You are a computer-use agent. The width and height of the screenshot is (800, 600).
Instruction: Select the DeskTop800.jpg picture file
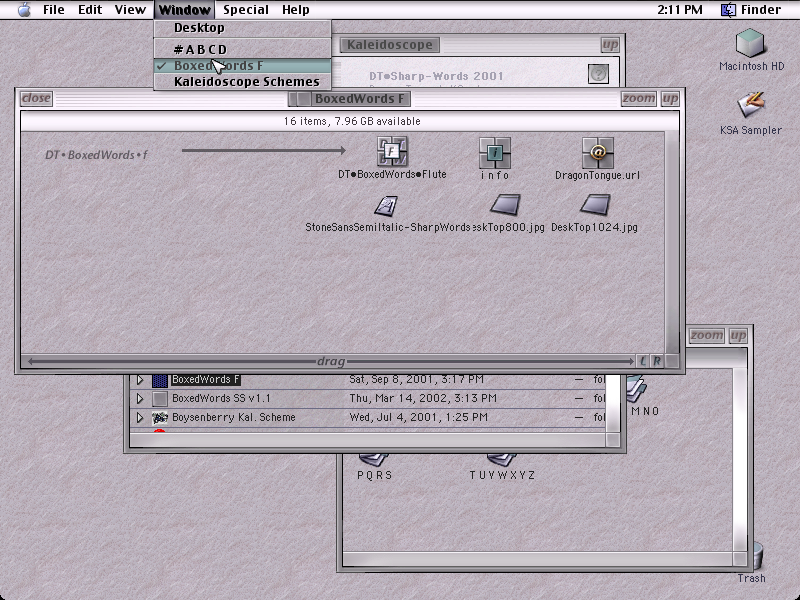coord(505,205)
